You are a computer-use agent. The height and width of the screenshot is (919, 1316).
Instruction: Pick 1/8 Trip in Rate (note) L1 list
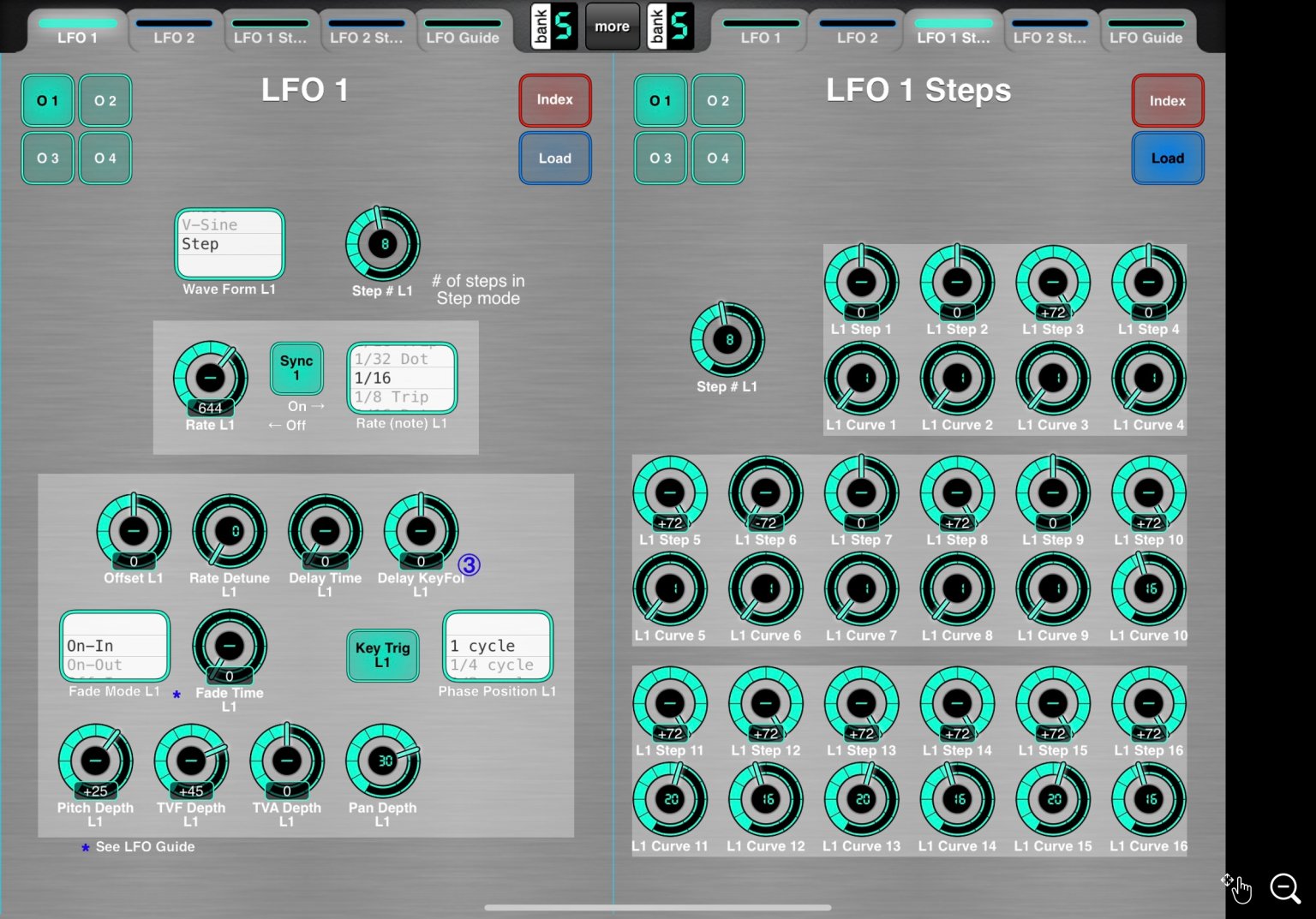pos(402,397)
